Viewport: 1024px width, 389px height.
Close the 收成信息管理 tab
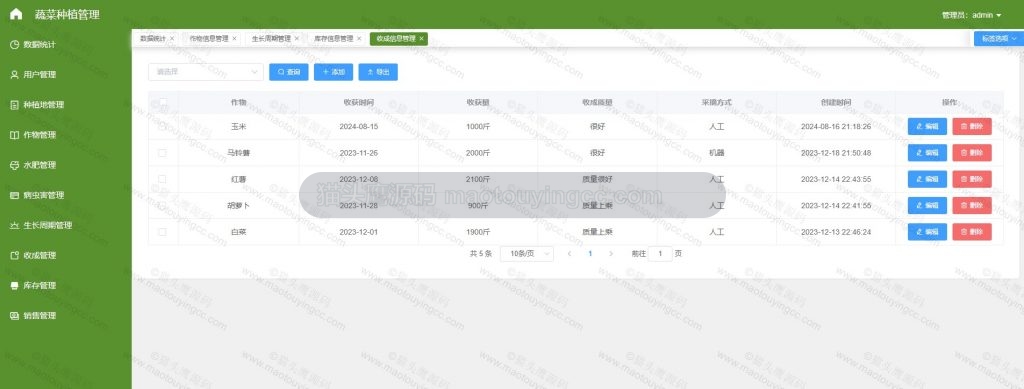tap(421, 39)
